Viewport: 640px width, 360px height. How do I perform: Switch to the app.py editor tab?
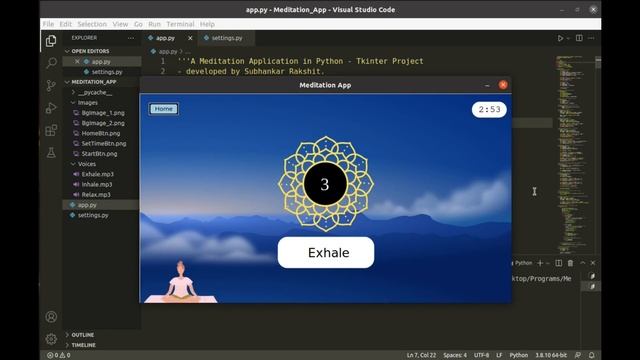click(170, 38)
